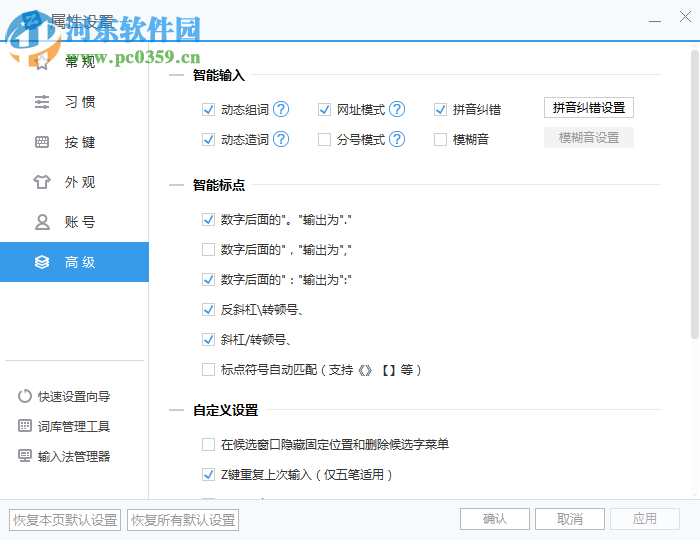Open 拼音纠错设置 button
The width and height of the screenshot is (700, 540).
[x=588, y=108]
